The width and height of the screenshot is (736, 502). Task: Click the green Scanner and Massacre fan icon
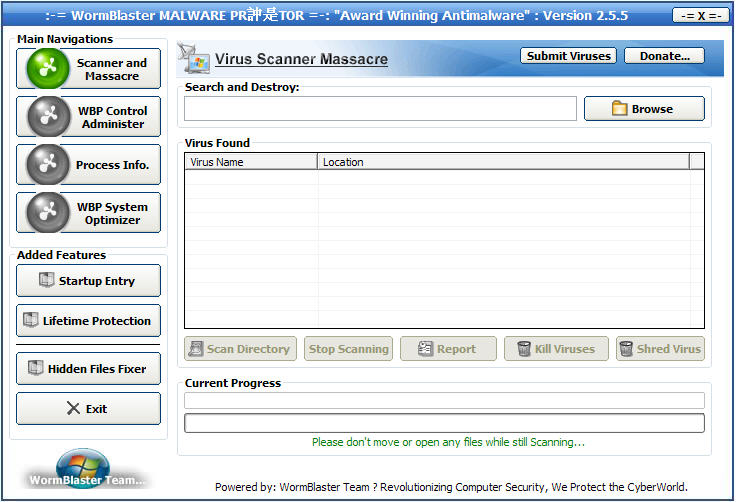47,68
